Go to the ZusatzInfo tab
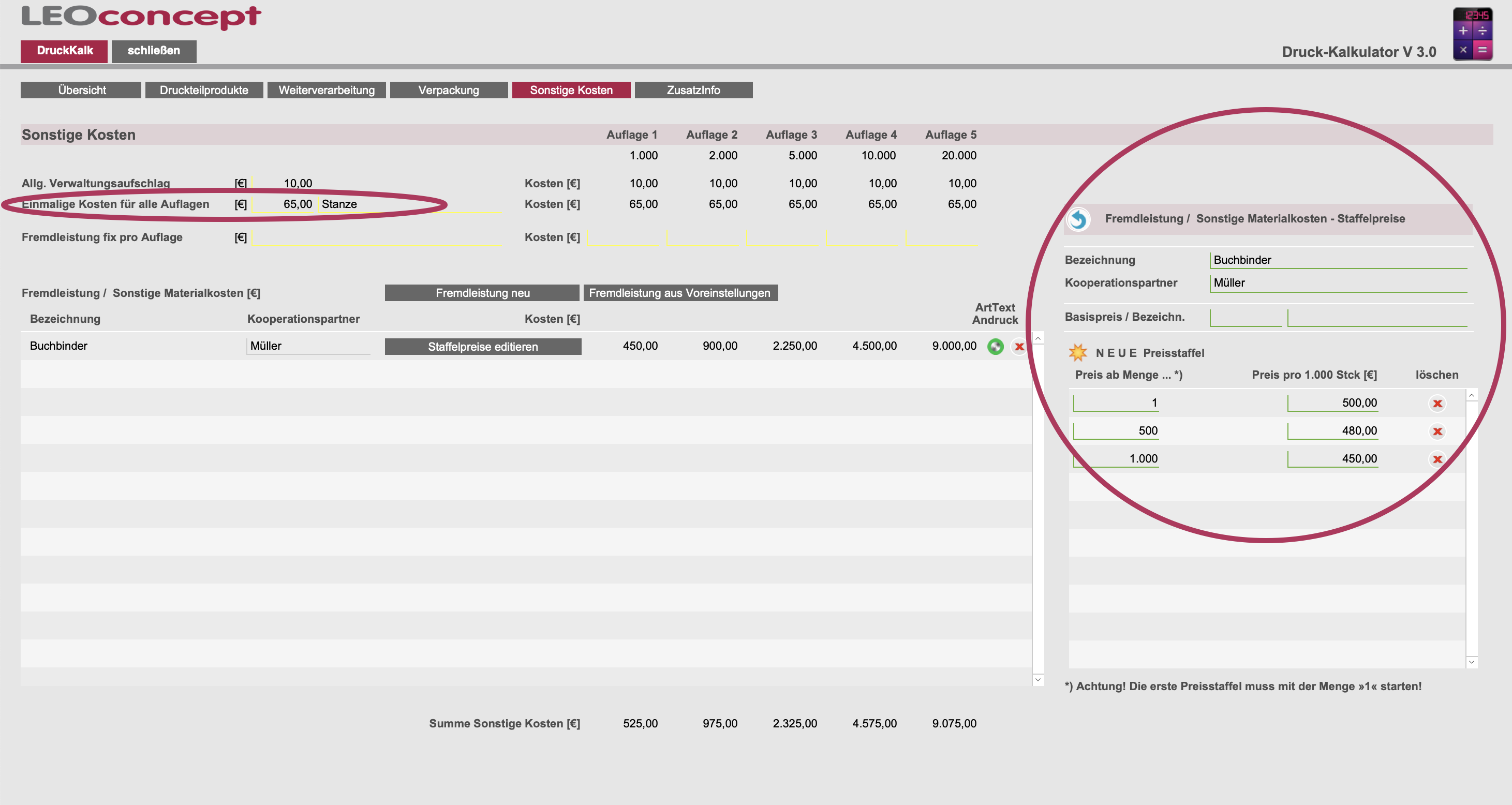 point(693,90)
